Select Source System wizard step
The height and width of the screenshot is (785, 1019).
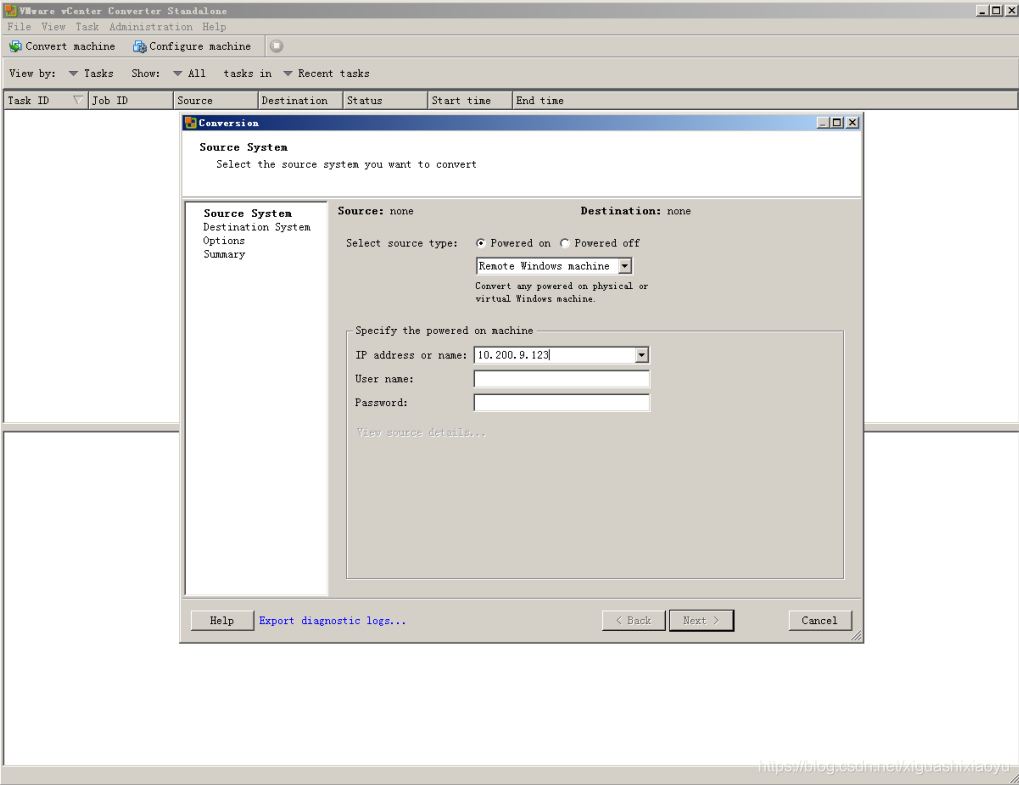point(248,213)
